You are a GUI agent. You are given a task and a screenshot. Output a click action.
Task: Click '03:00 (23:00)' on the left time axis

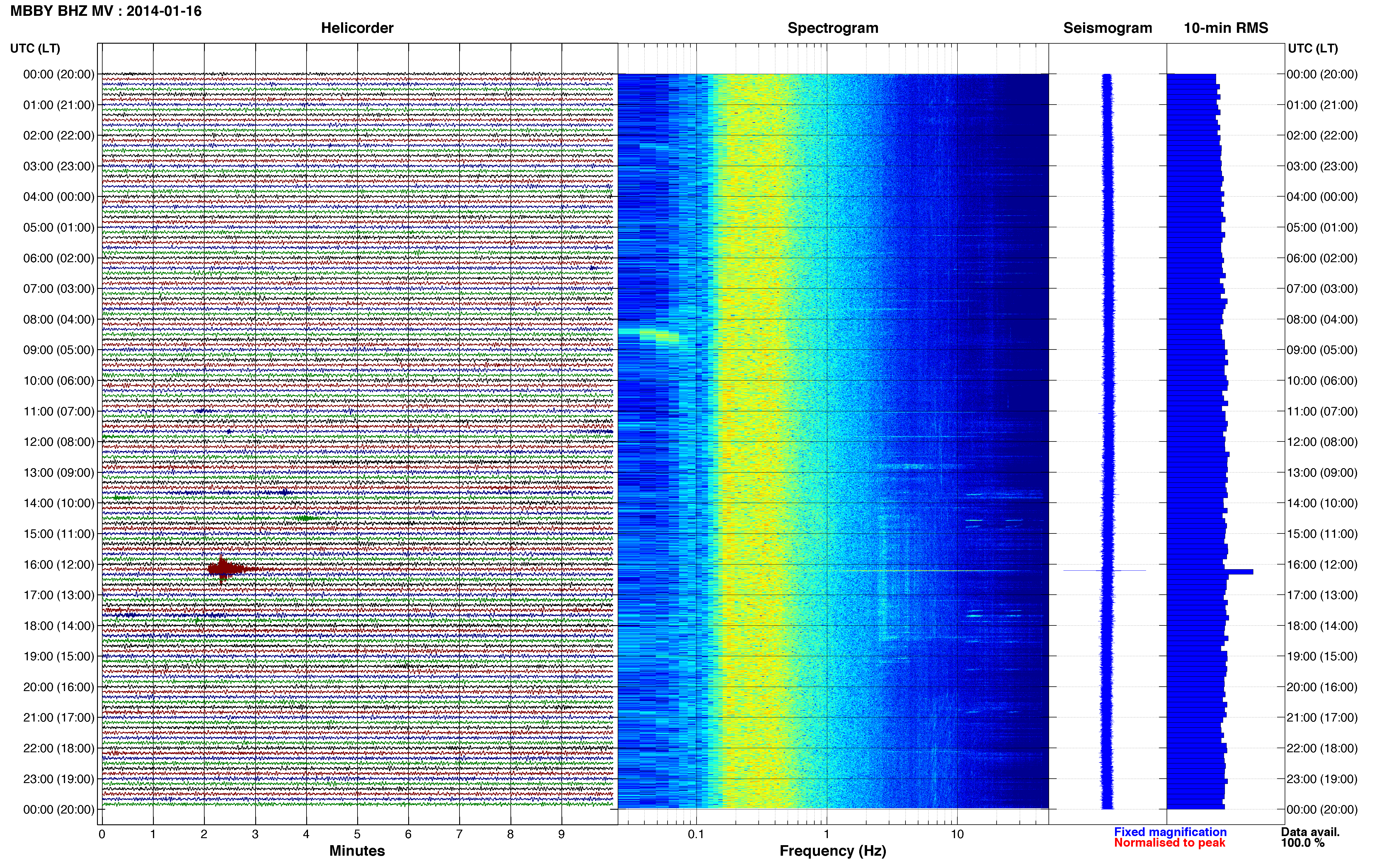pos(59,166)
